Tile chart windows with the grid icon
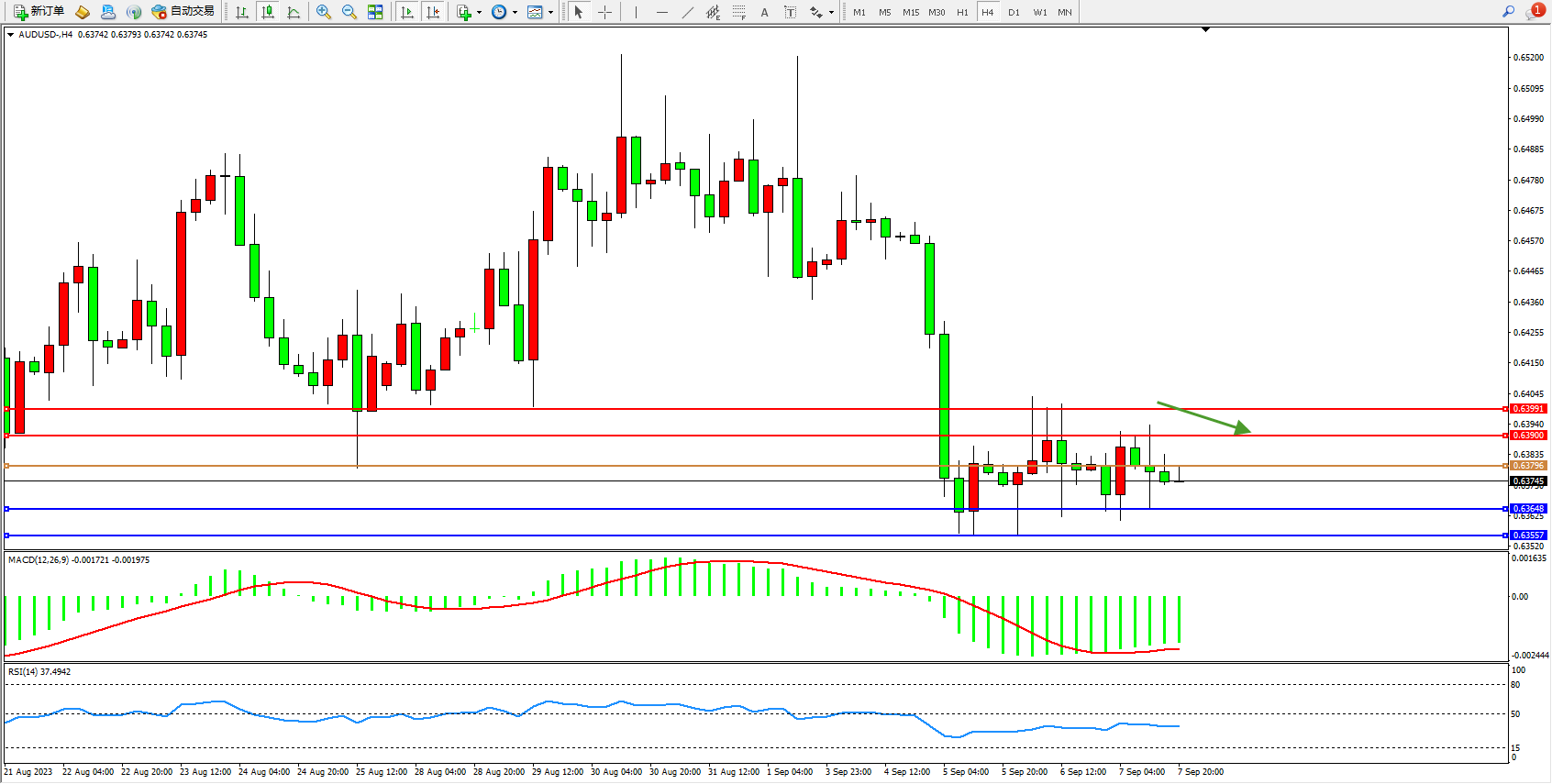1552x784 pixels. pyautogui.click(x=375, y=12)
